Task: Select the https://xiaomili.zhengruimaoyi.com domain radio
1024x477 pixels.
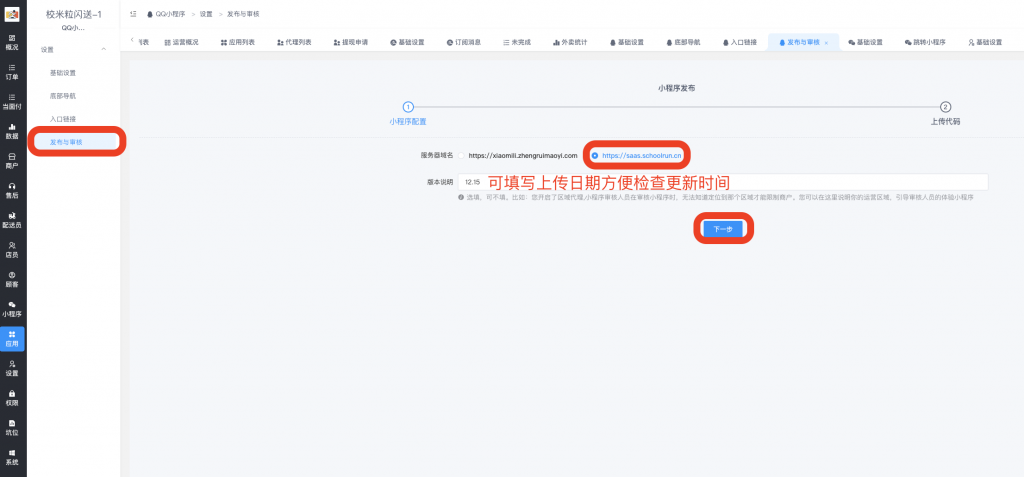Action: 462,156
